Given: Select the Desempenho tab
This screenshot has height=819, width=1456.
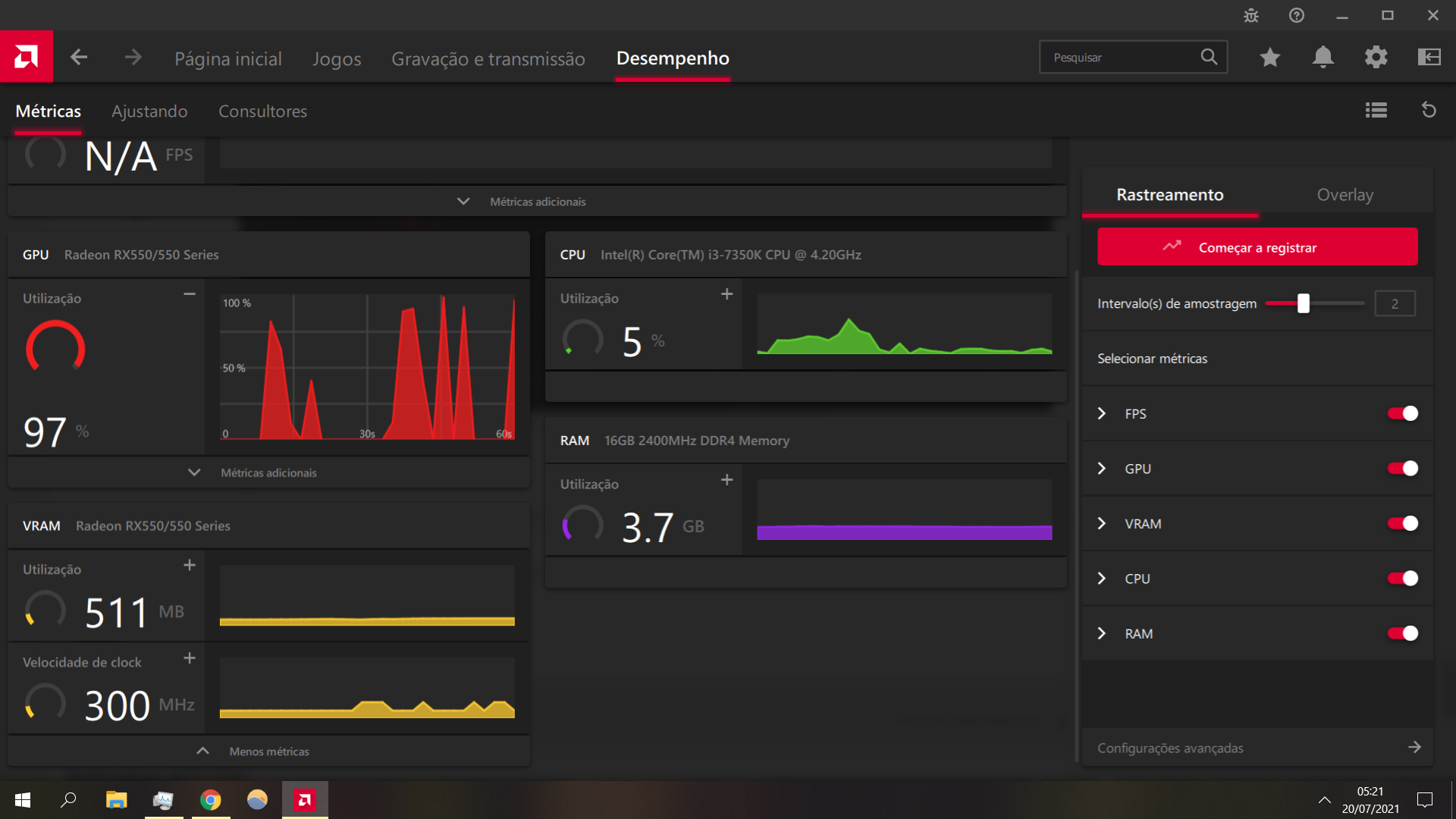Looking at the screenshot, I should pyautogui.click(x=673, y=58).
